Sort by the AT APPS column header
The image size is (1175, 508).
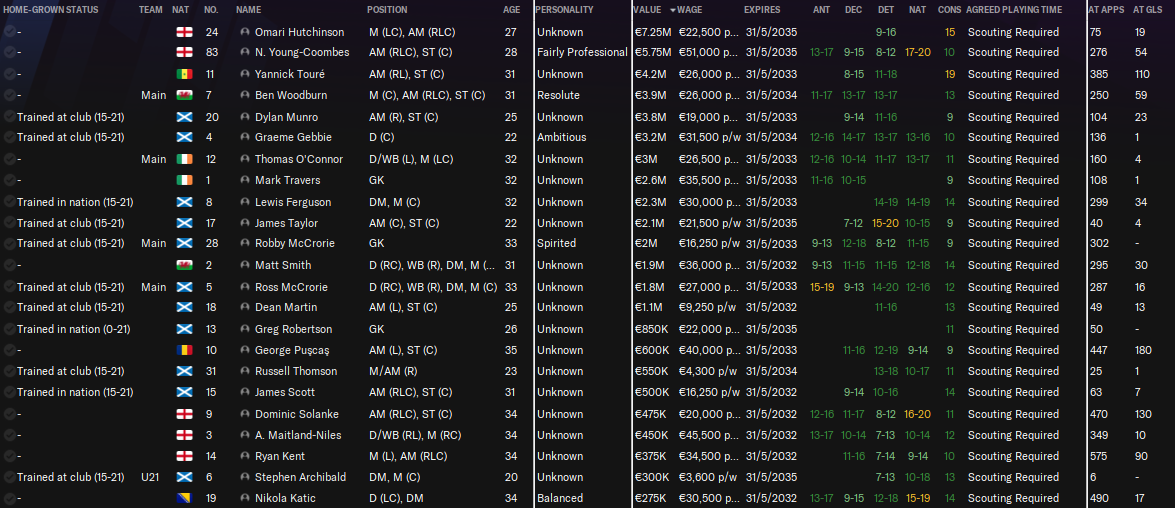(1105, 10)
